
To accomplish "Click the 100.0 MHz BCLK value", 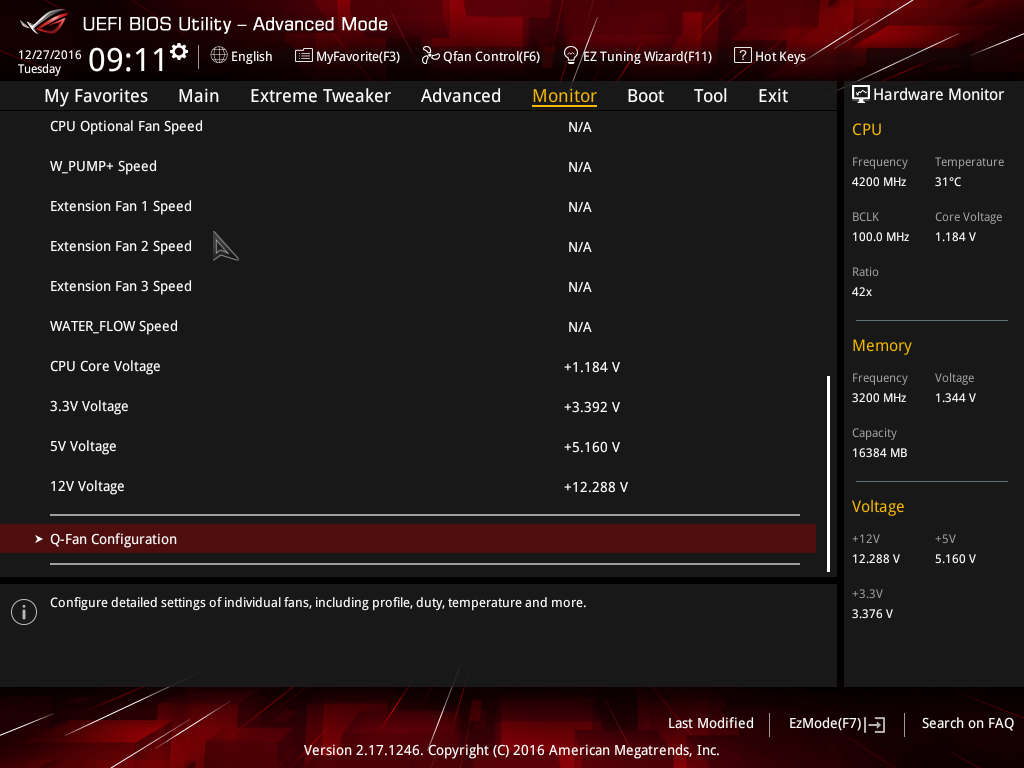I will click(880, 236).
